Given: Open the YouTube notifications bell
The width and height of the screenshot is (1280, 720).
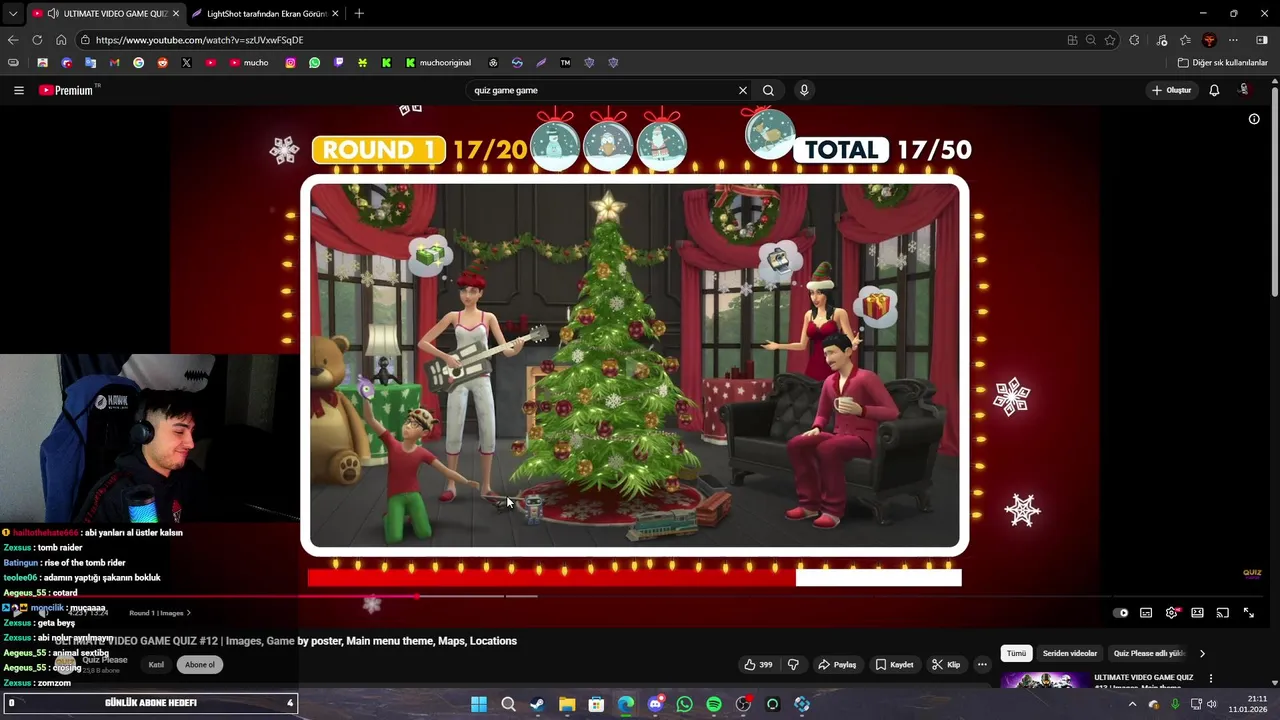Looking at the screenshot, I should click(x=1214, y=90).
